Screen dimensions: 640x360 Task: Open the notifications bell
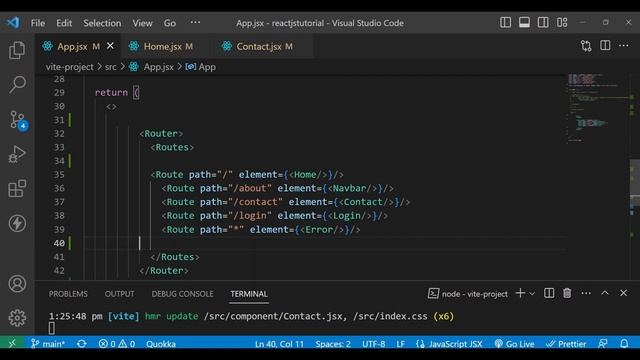point(624,344)
